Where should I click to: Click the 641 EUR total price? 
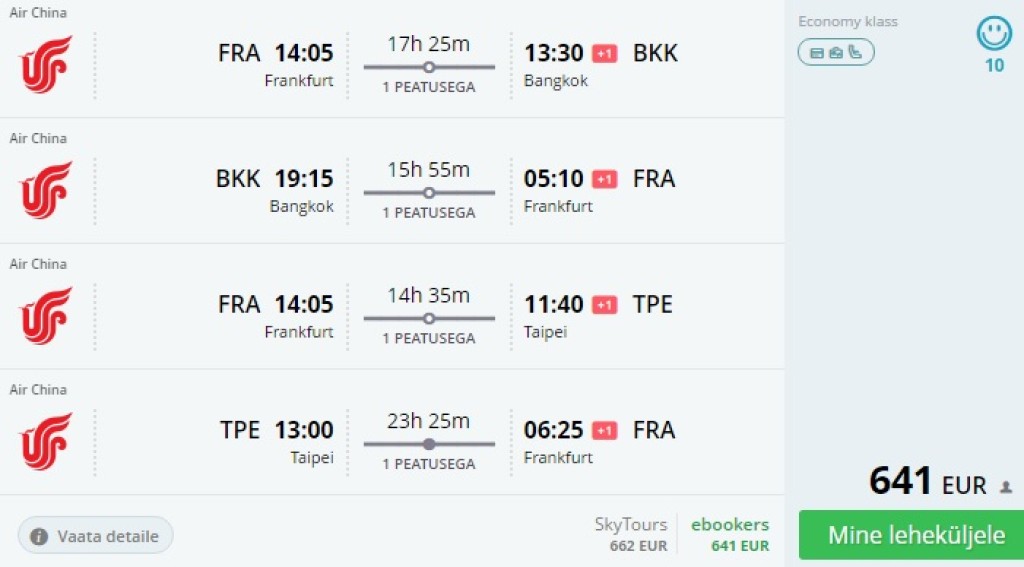pos(927,483)
